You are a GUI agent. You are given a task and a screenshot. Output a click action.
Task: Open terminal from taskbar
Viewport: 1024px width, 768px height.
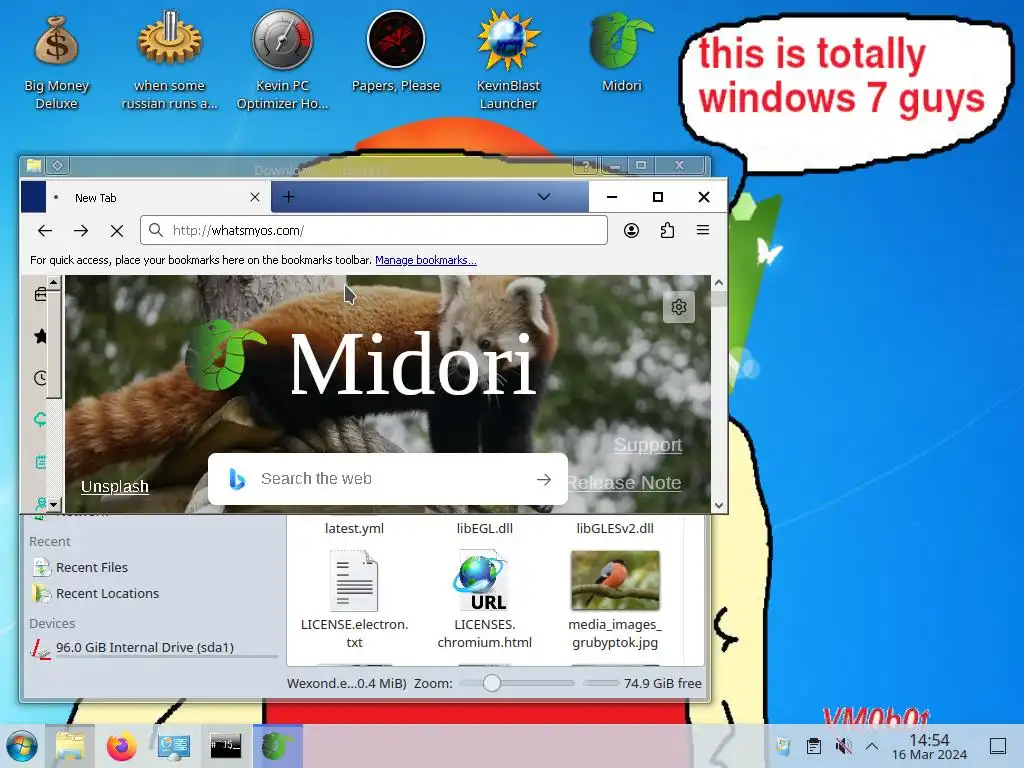(226, 746)
